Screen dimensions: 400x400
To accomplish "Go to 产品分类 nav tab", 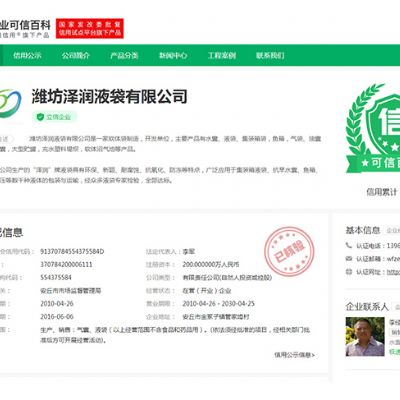I will (124, 55).
